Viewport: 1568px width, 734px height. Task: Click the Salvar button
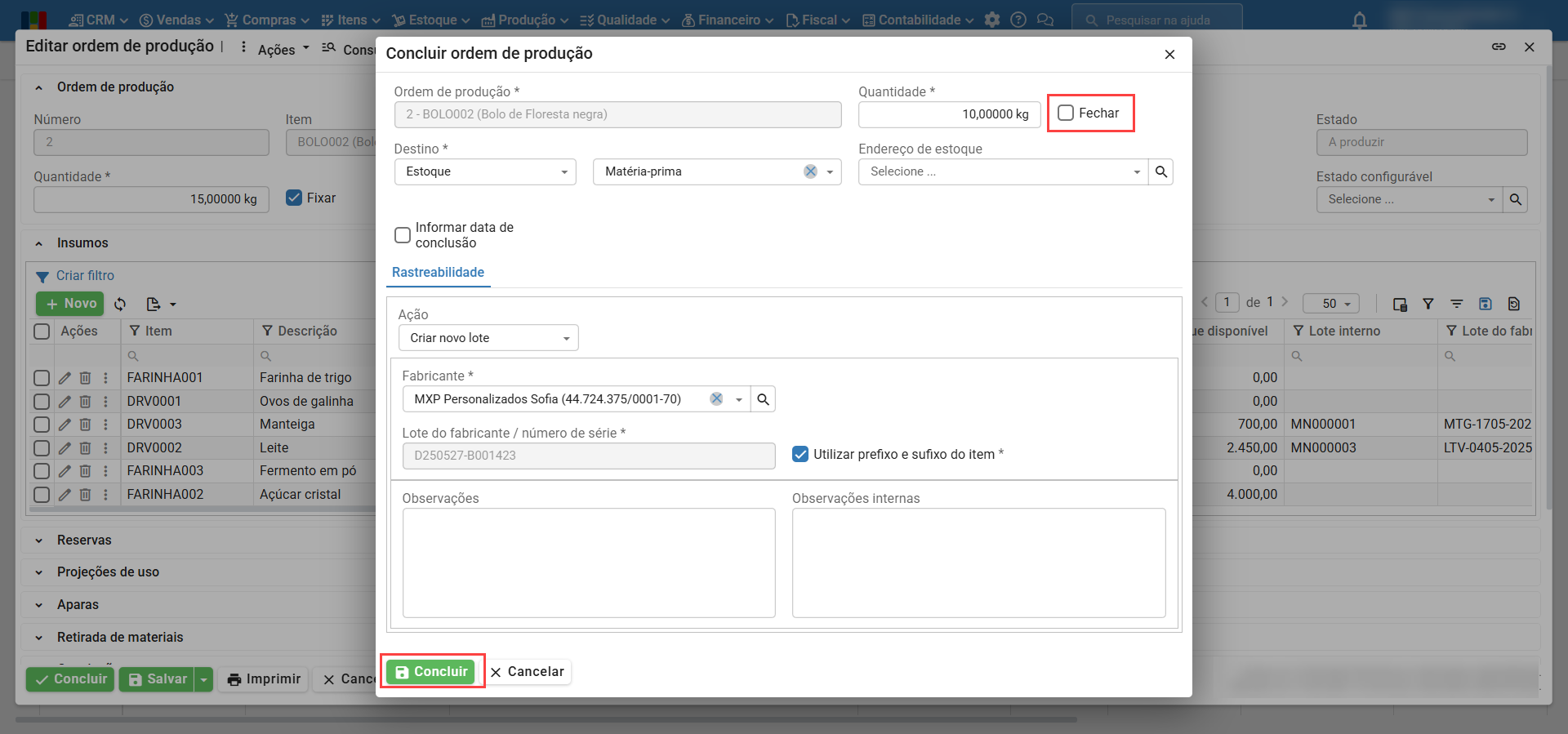(x=158, y=679)
